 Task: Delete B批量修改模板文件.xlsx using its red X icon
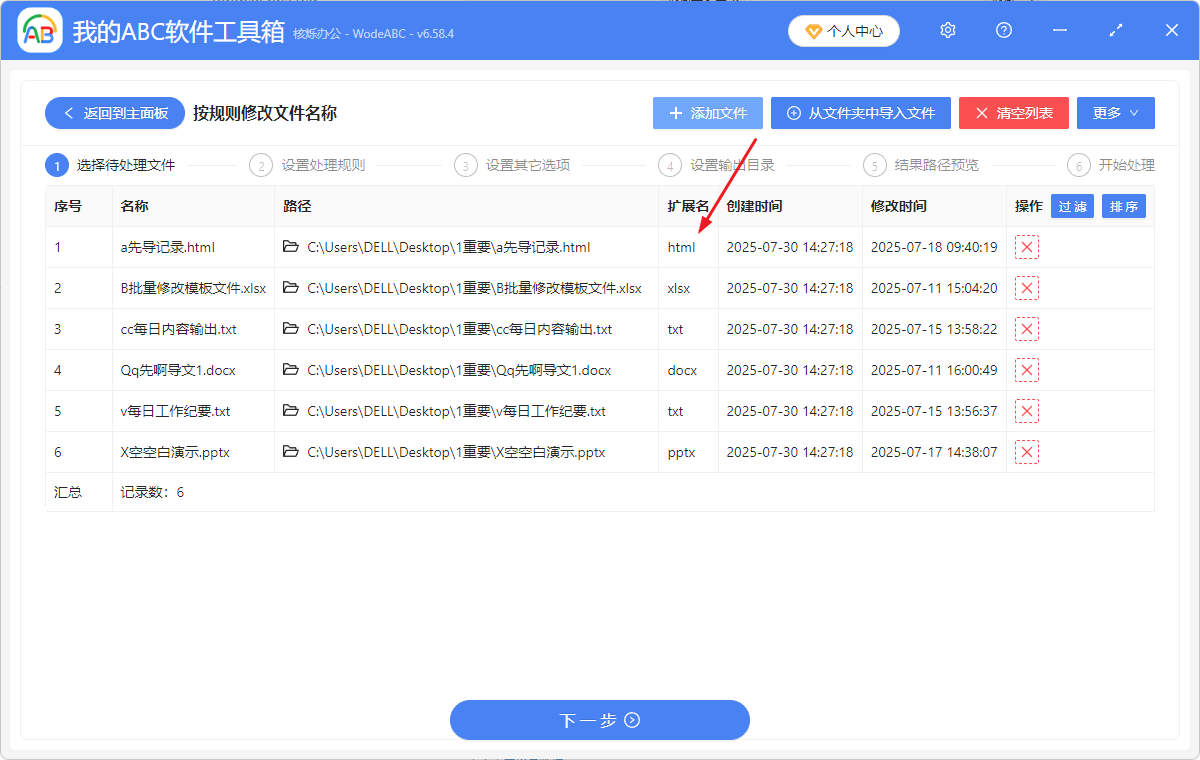(1027, 288)
